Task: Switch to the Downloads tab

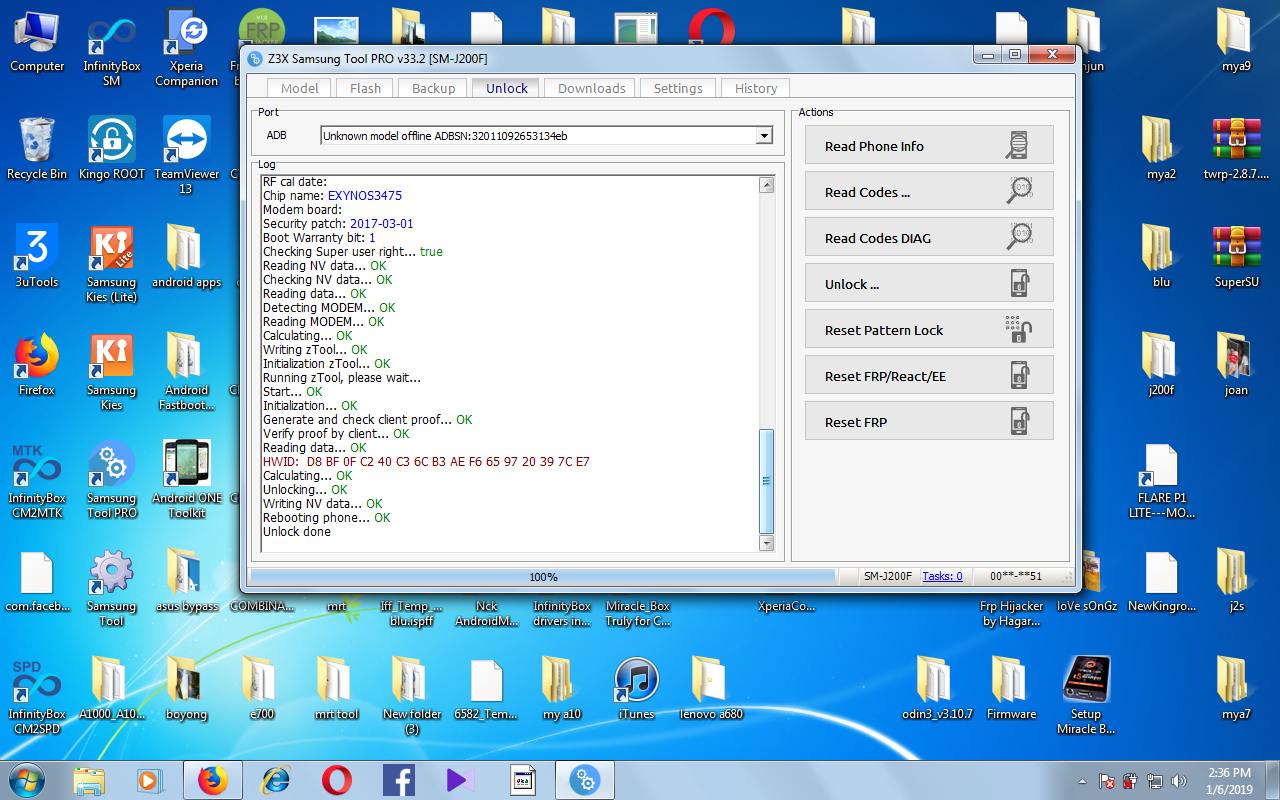Action: pyautogui.click(x=591, y=88)
